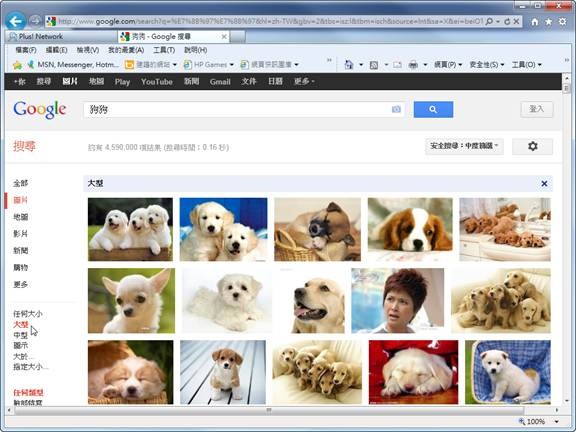Expand the 更多 menu in Google black bar

tap(304, 82)
